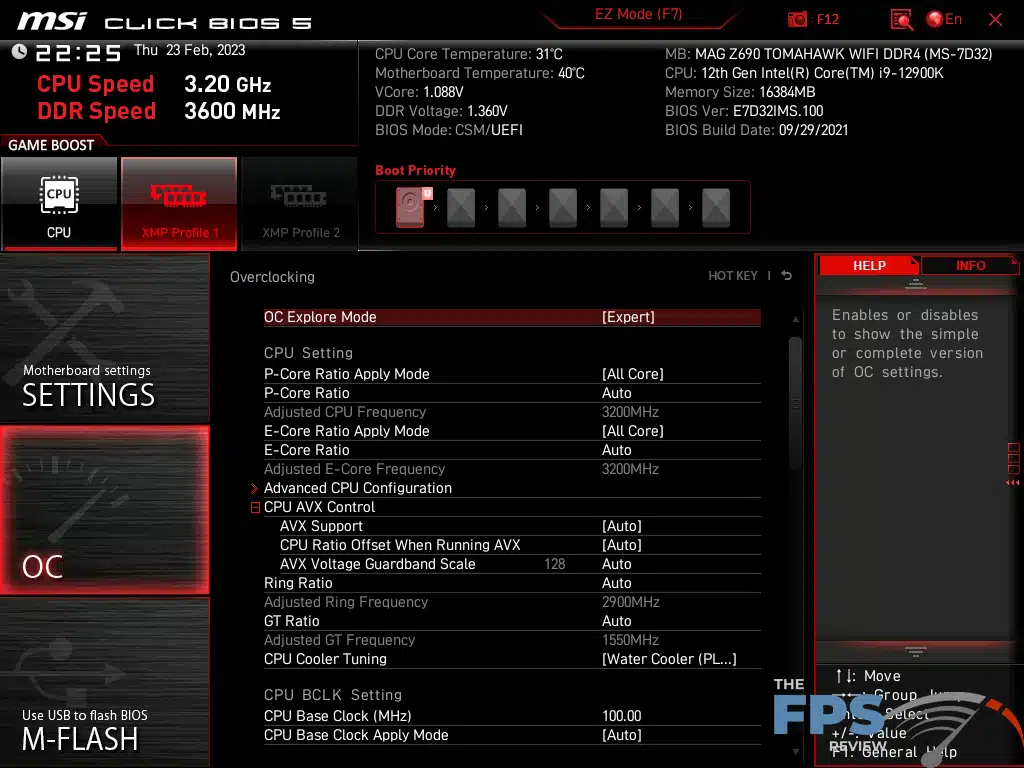Click the CPU Core Temperature readout
Image resolution: width=1024 pixels, height=768 pixels.
point(469,54)
